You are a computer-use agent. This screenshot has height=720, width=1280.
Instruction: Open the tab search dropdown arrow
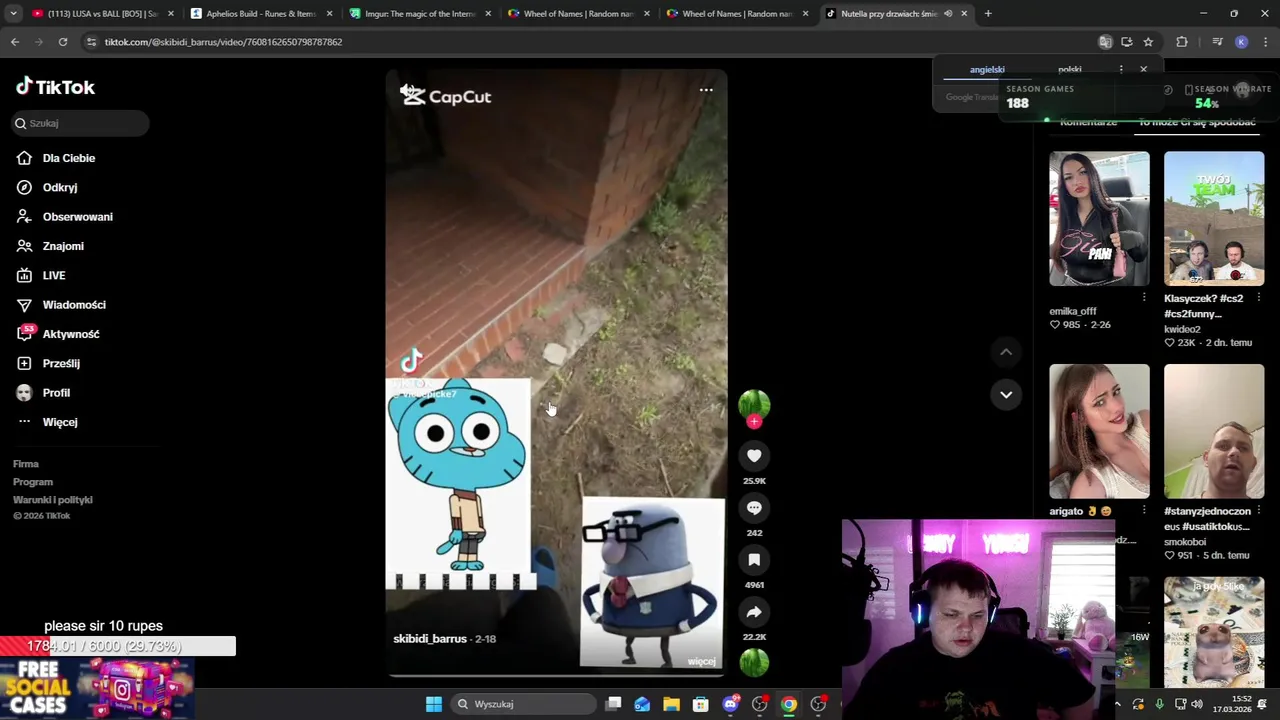pos(13,14)
